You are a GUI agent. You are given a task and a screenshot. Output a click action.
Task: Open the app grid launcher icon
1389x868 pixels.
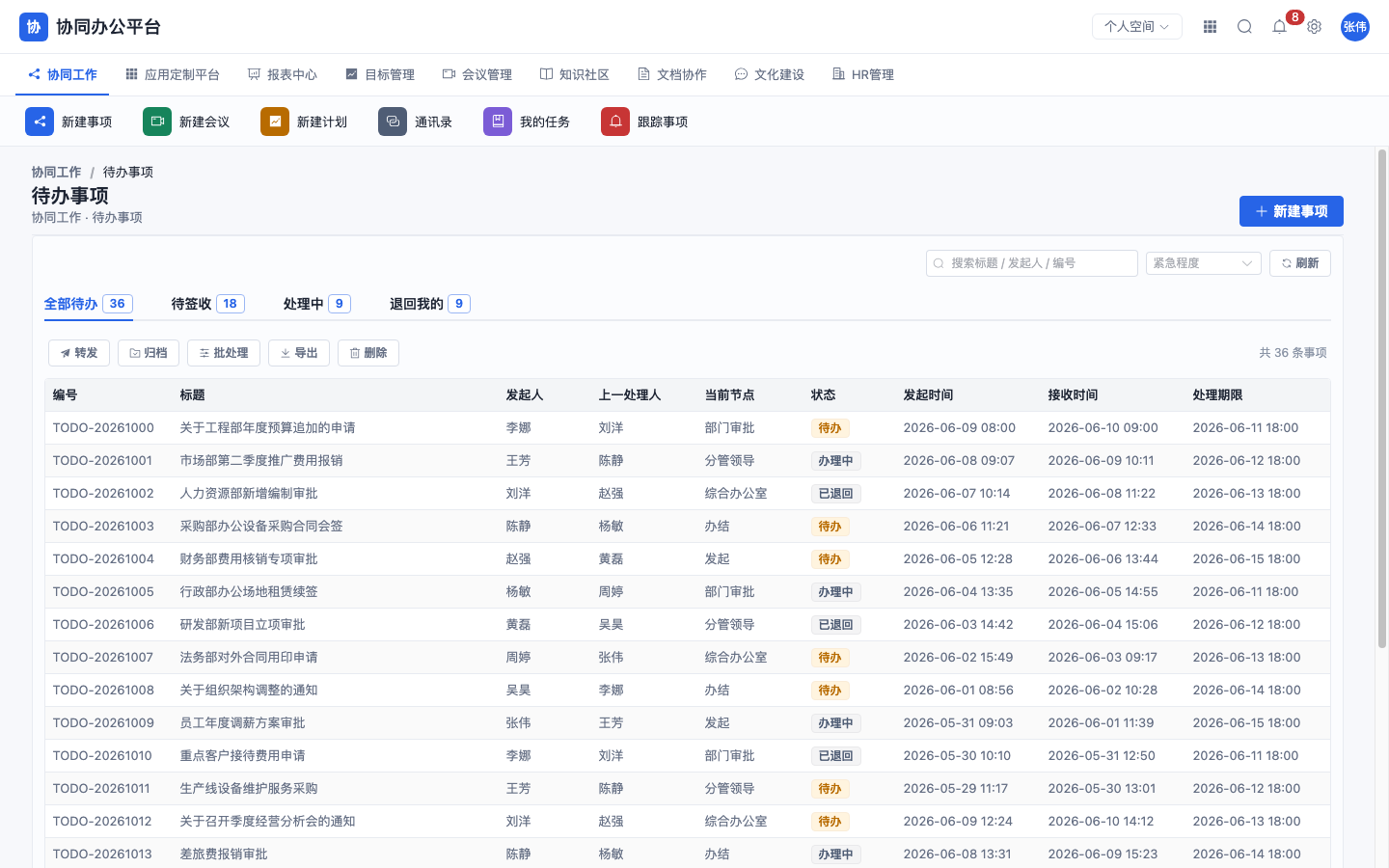(1210, 27)
